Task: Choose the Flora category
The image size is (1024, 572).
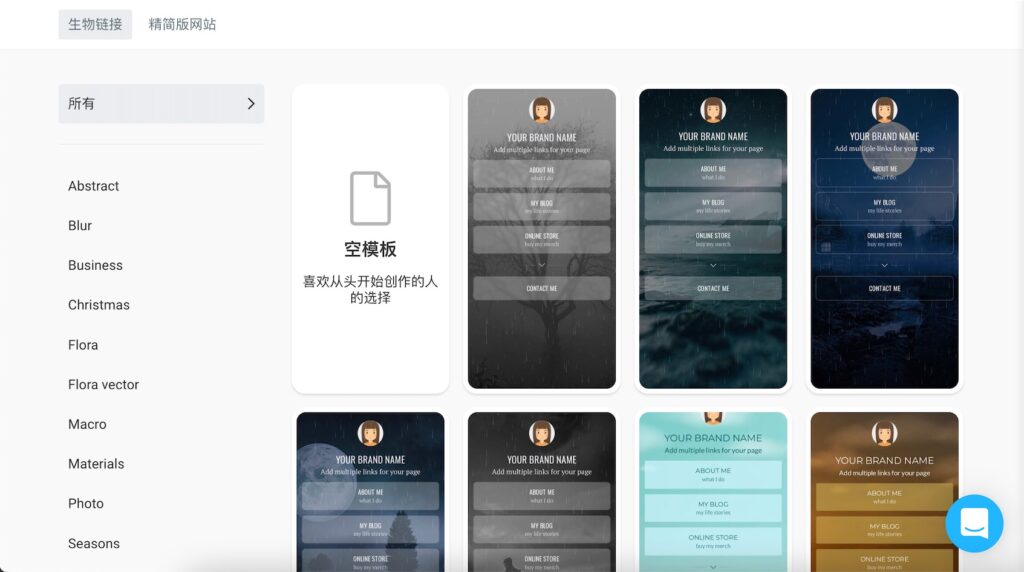Action: tap(83, 345)
